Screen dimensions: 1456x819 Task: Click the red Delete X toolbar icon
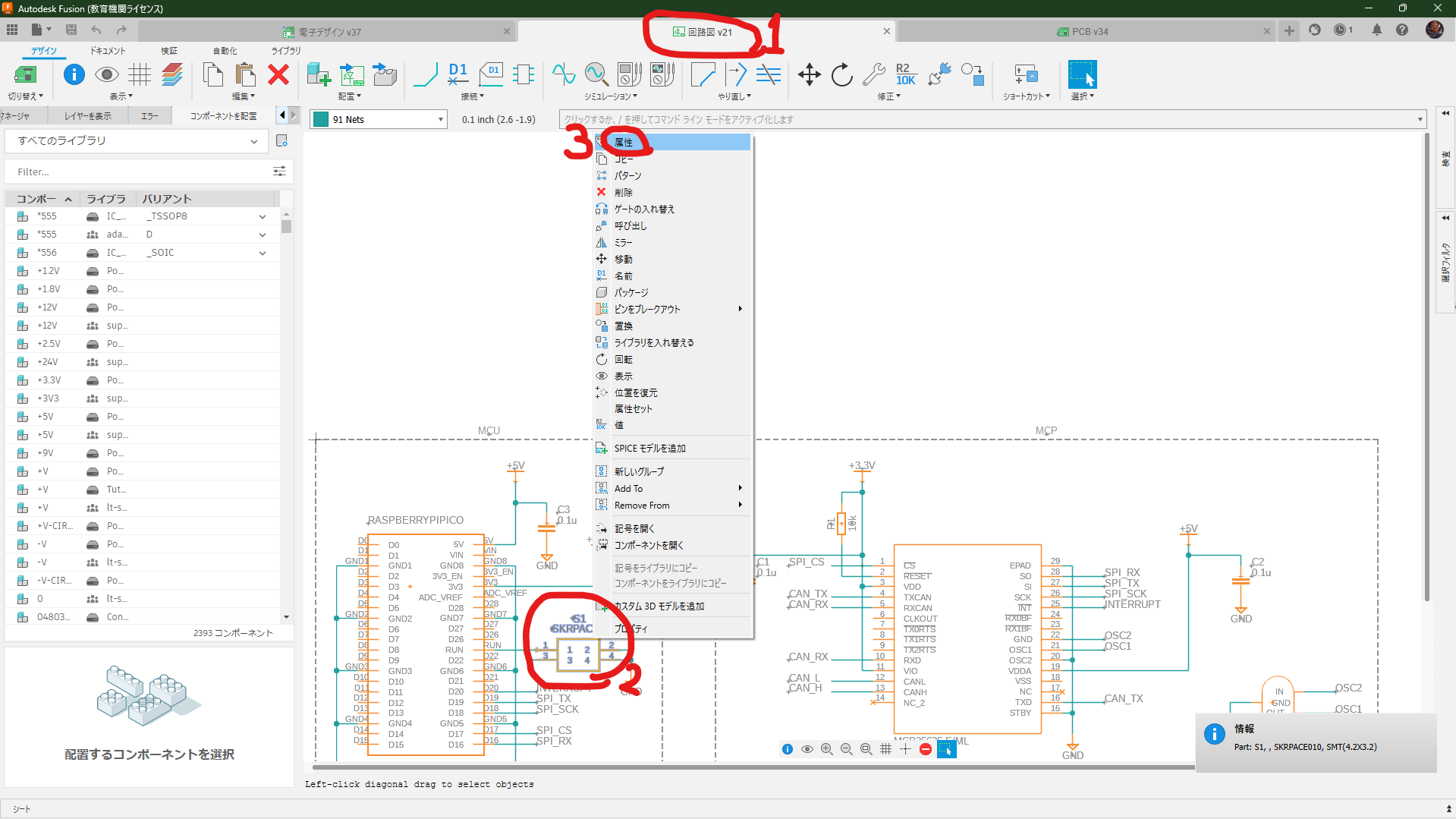pyautogui.click(x=278, y=74)
